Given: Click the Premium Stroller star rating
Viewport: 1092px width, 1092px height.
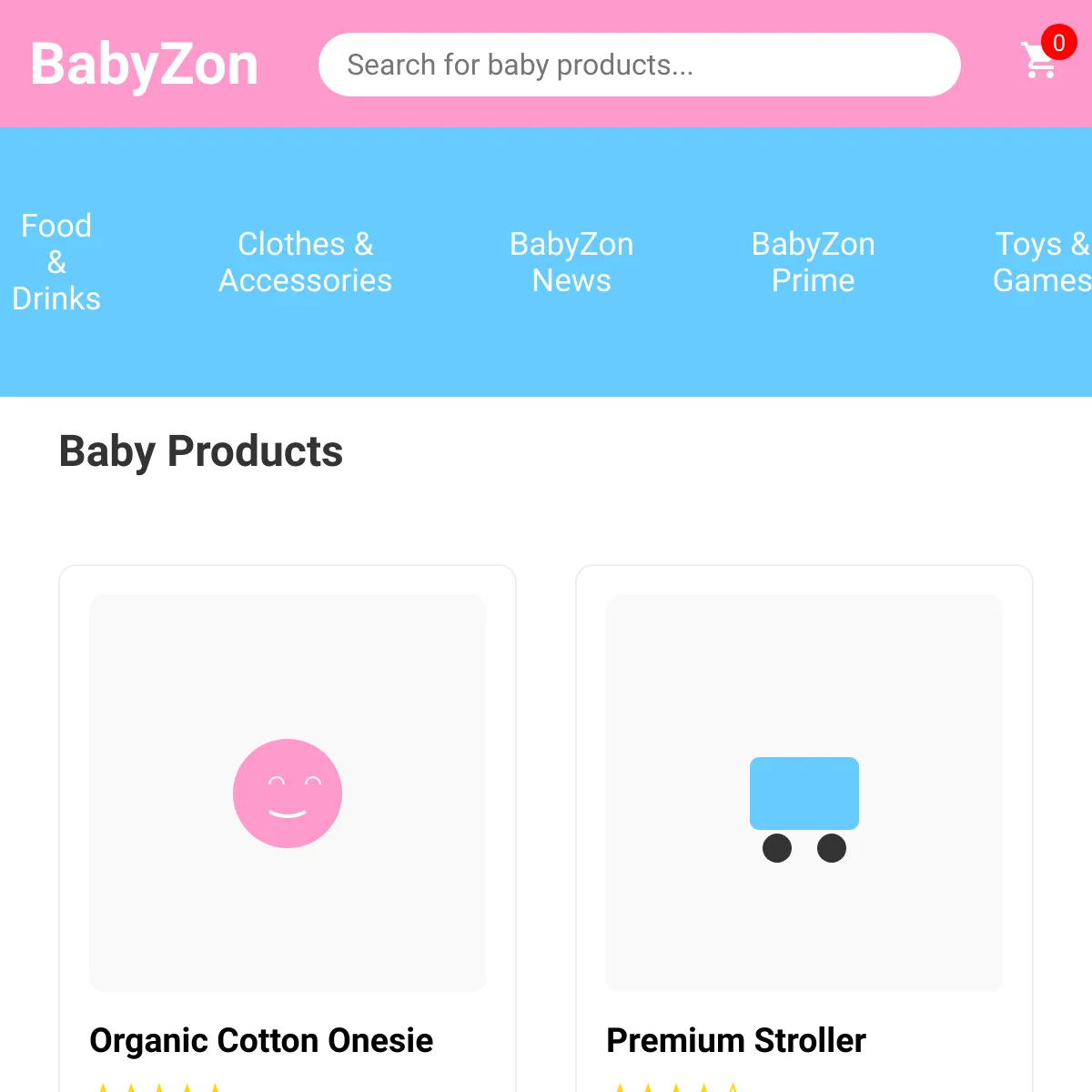Looking at the screenshot, I should tap(676, 1087).
